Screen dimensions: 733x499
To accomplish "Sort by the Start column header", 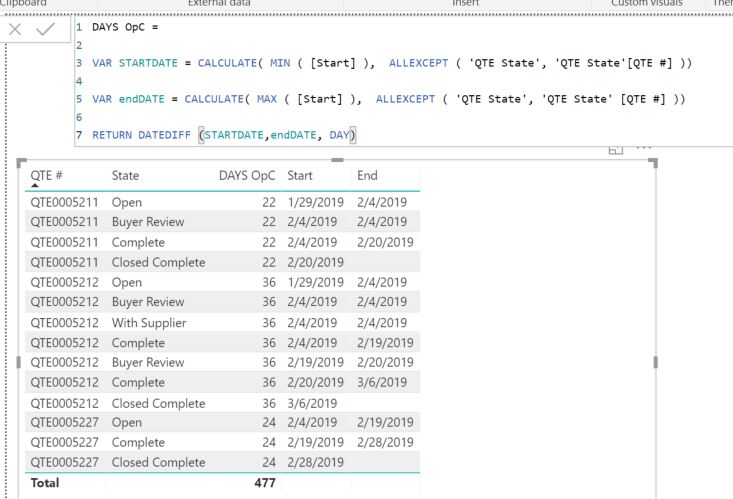I will [300, 175].
